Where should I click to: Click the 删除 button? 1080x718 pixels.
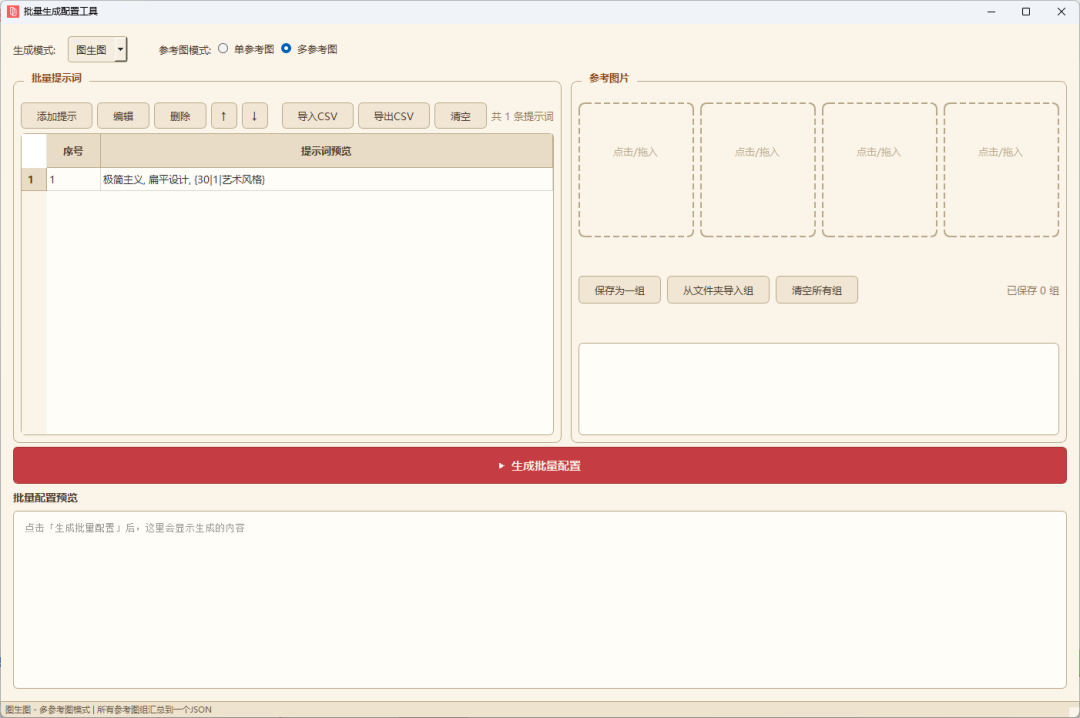pos(180,116)
